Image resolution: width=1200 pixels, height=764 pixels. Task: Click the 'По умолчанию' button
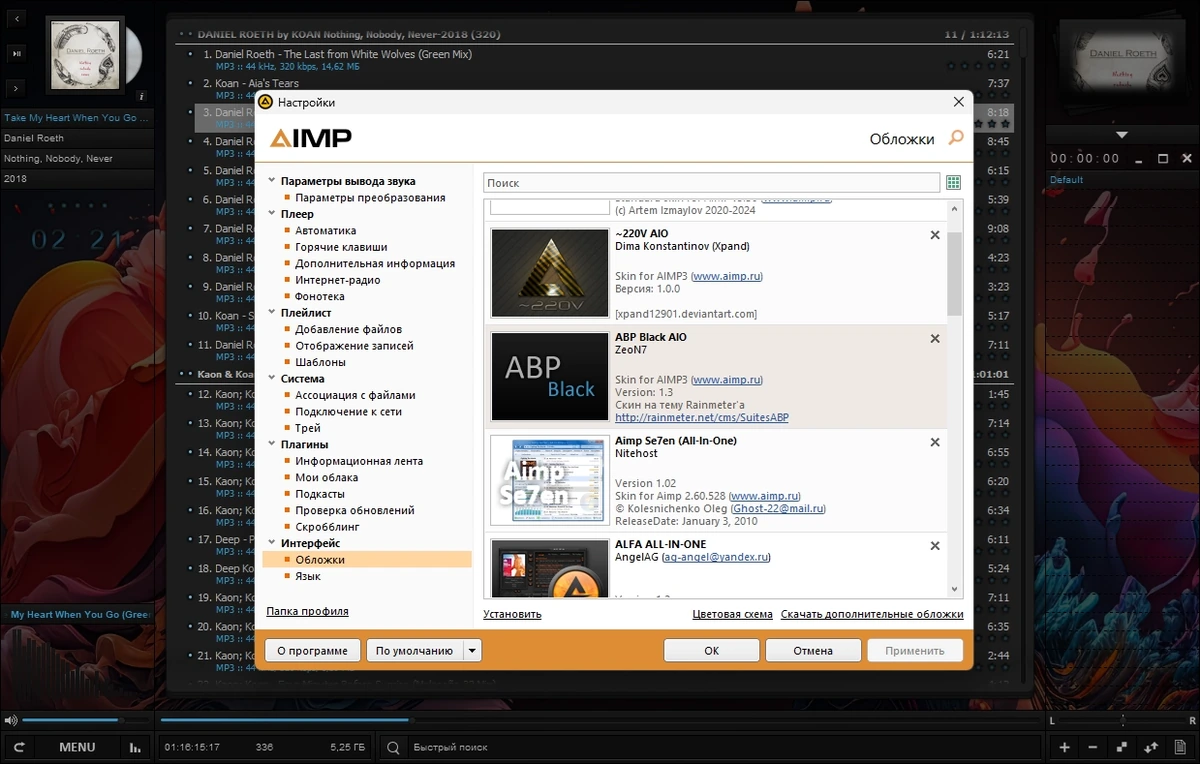[414, 650]
